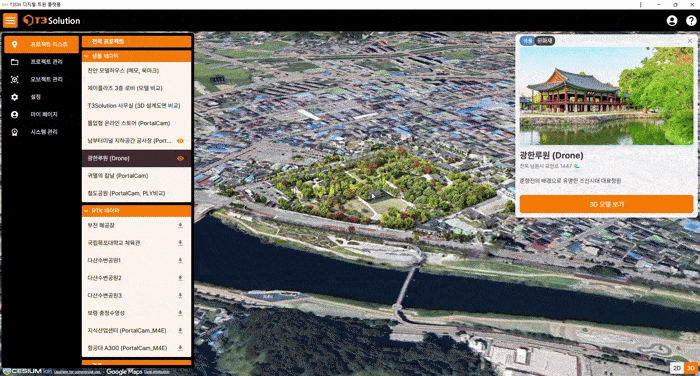Open the user account icon in header
This screenshot has width=700, height=376.
[x=671, y=21]
